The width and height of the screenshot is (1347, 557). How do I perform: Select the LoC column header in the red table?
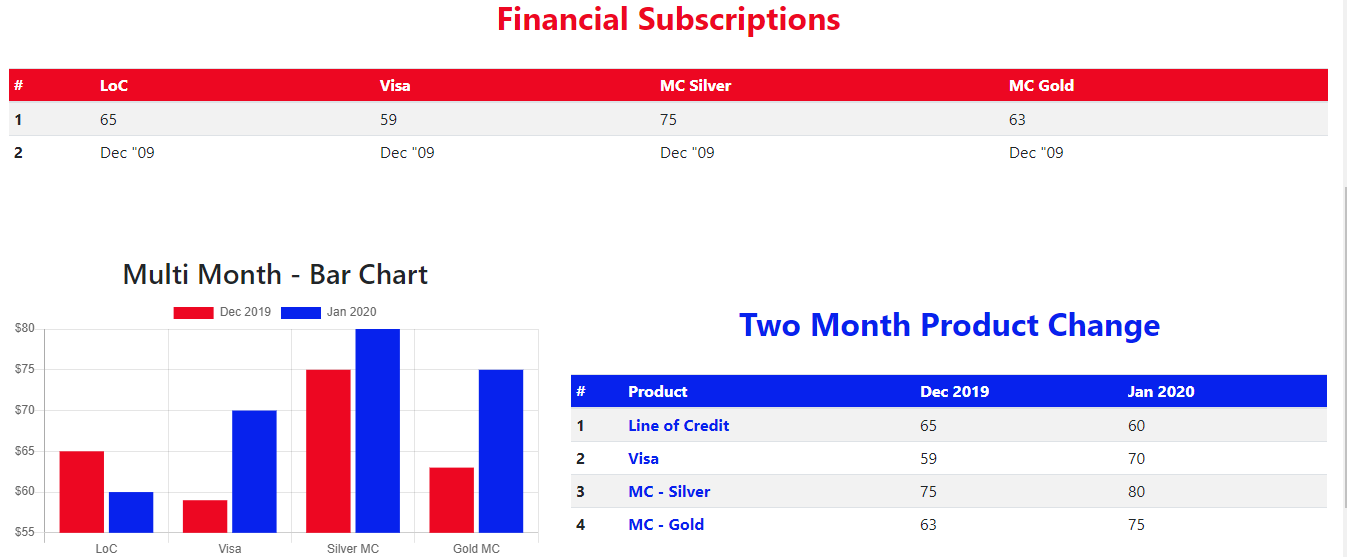pos(114,86)
